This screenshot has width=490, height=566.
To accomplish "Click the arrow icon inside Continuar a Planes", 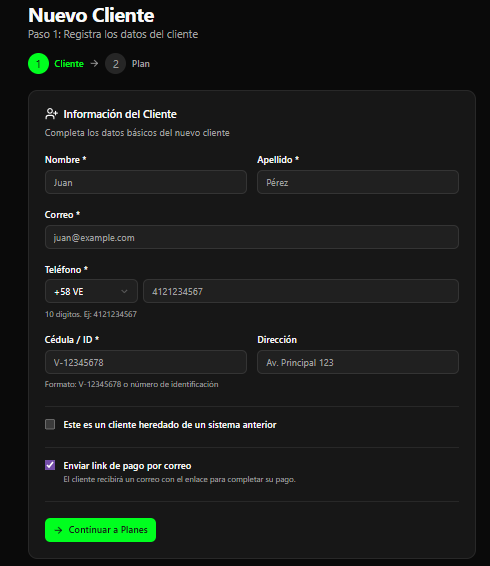I will [58, 530].
